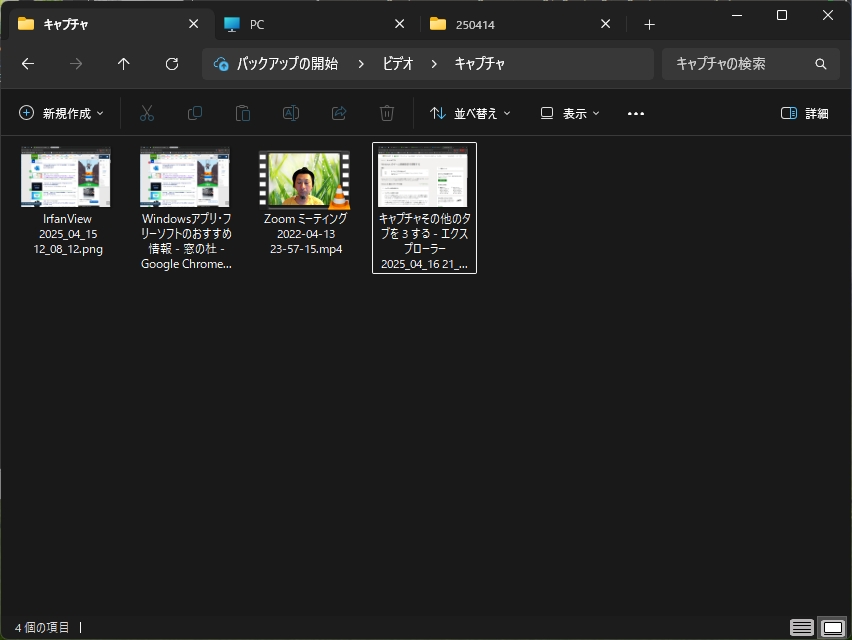This screenshot has height=640, width=852.
Task: Refresh the キャプチャ folder view
Action: pos(172,64)
